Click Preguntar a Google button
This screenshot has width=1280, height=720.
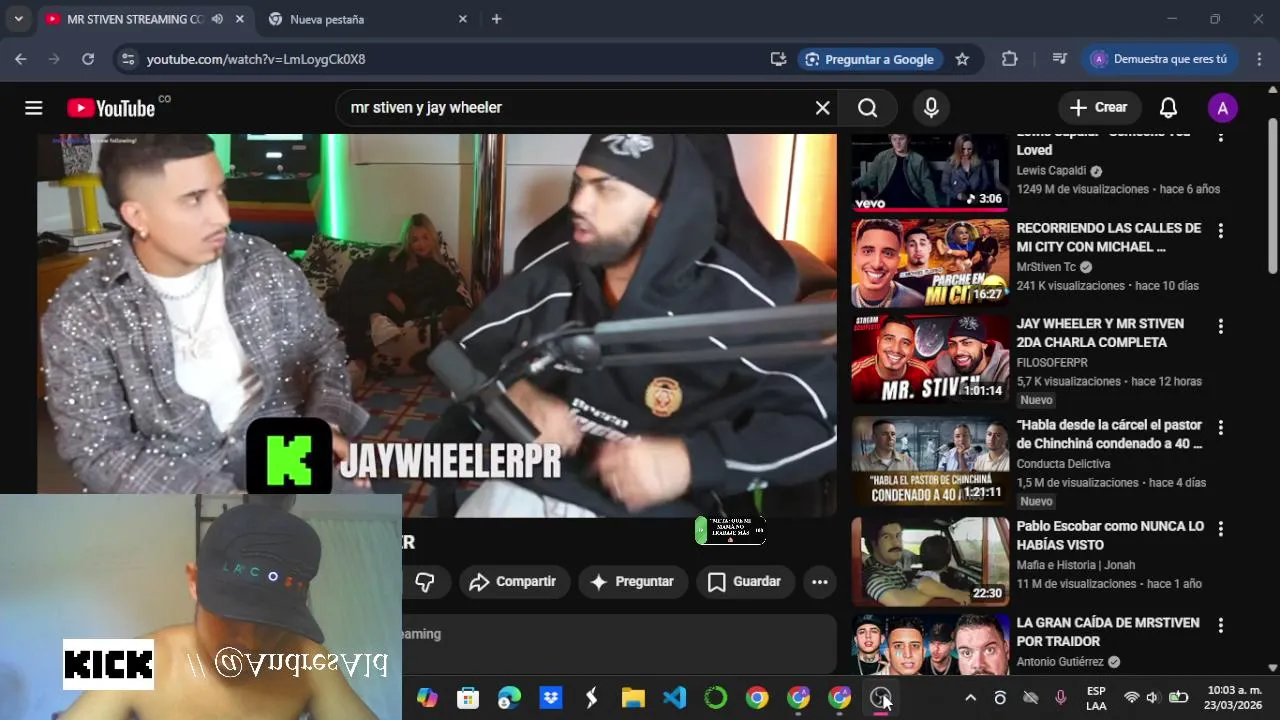(x=869, y=59)
